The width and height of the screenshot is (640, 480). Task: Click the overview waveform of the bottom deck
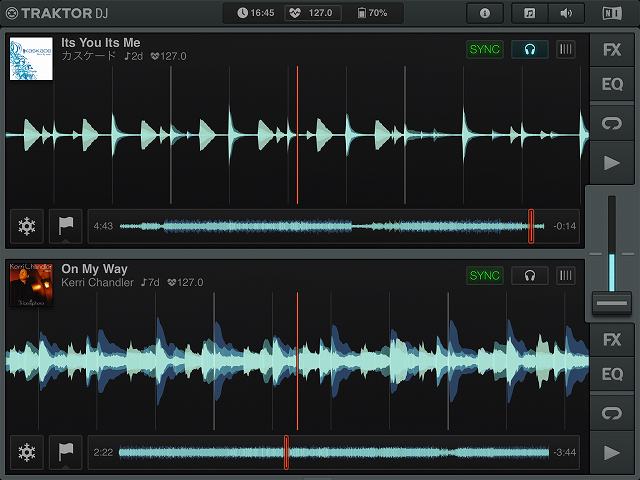tap(334, 452)
